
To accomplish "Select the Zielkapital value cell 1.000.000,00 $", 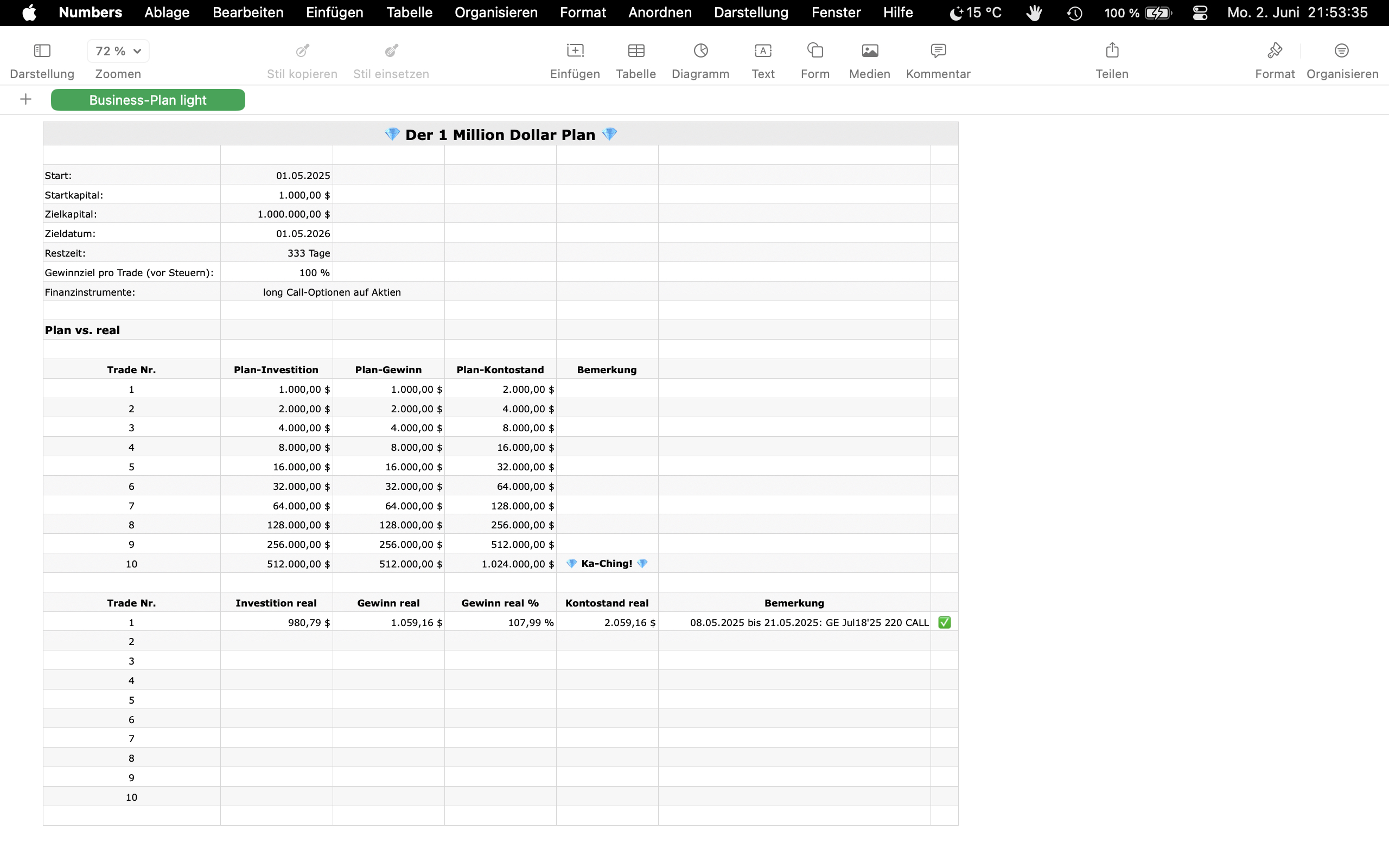I will point(277,214).
